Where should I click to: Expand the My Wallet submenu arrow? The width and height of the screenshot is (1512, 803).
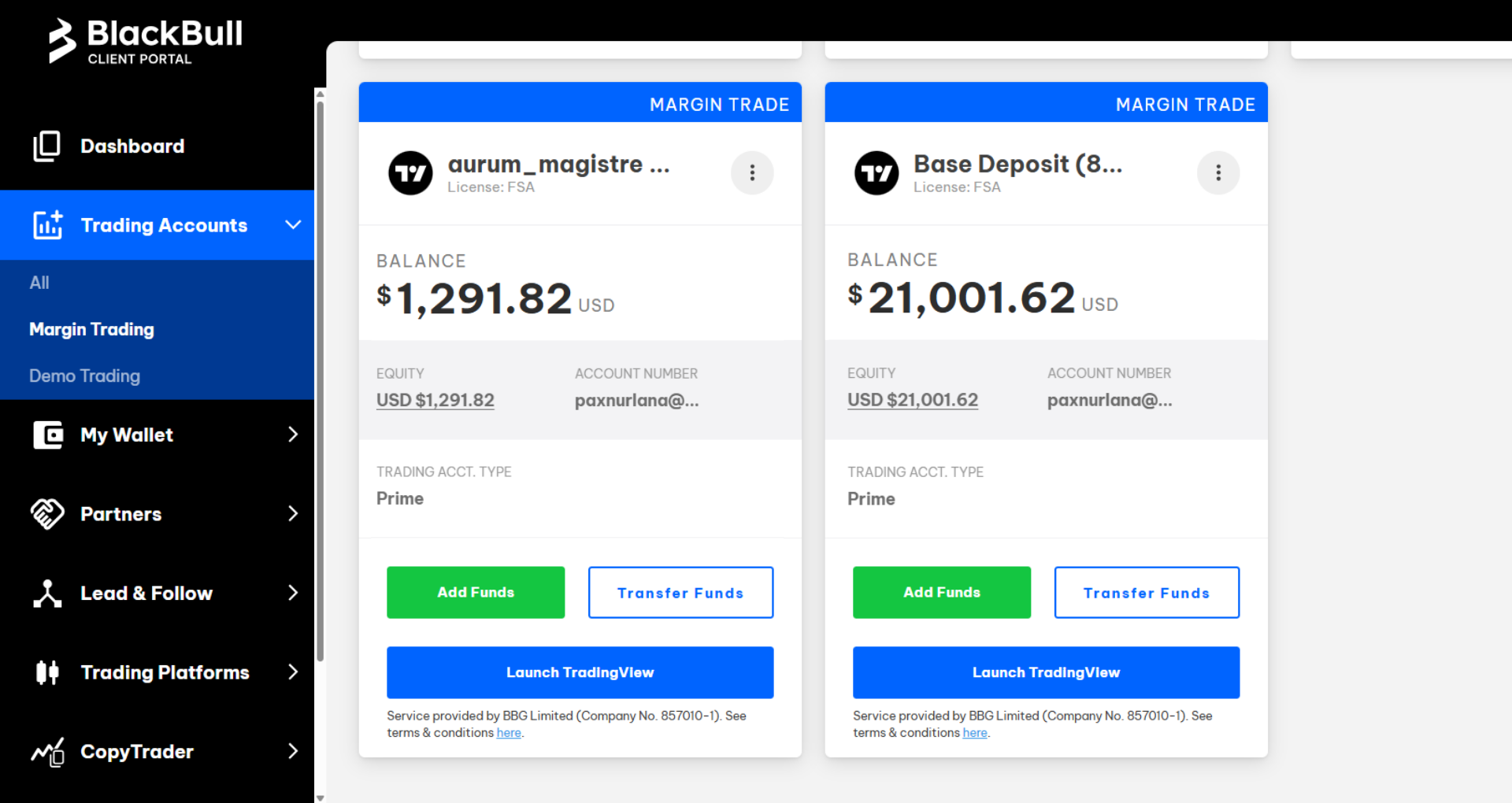click(293, 435)
